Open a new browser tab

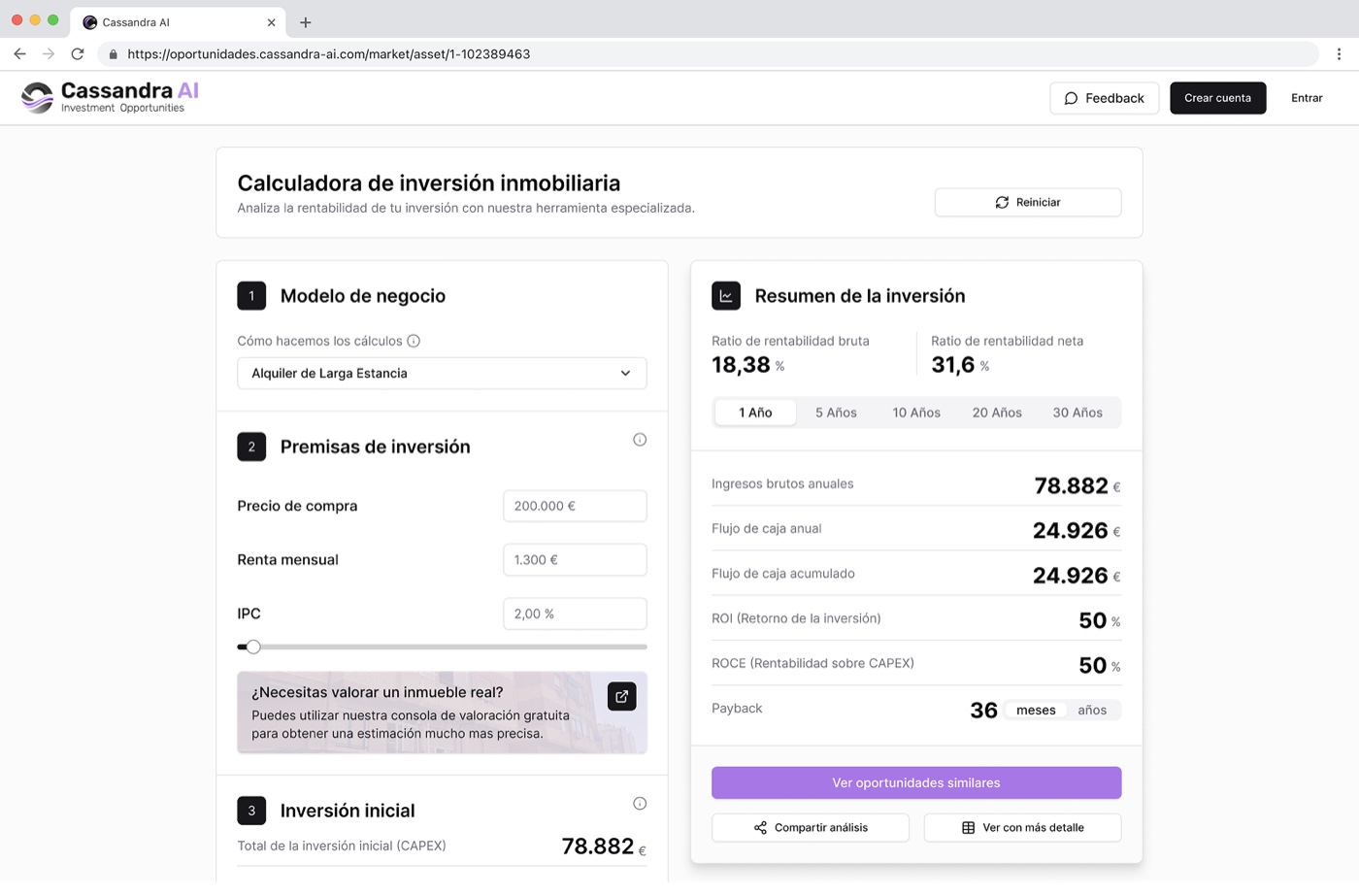tap(306, 22)
